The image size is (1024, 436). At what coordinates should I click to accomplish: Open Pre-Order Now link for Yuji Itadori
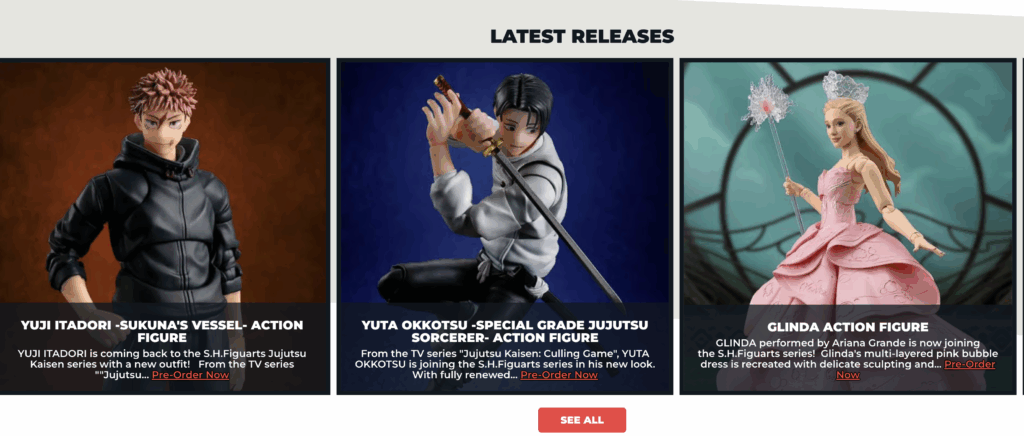(190, 375)
